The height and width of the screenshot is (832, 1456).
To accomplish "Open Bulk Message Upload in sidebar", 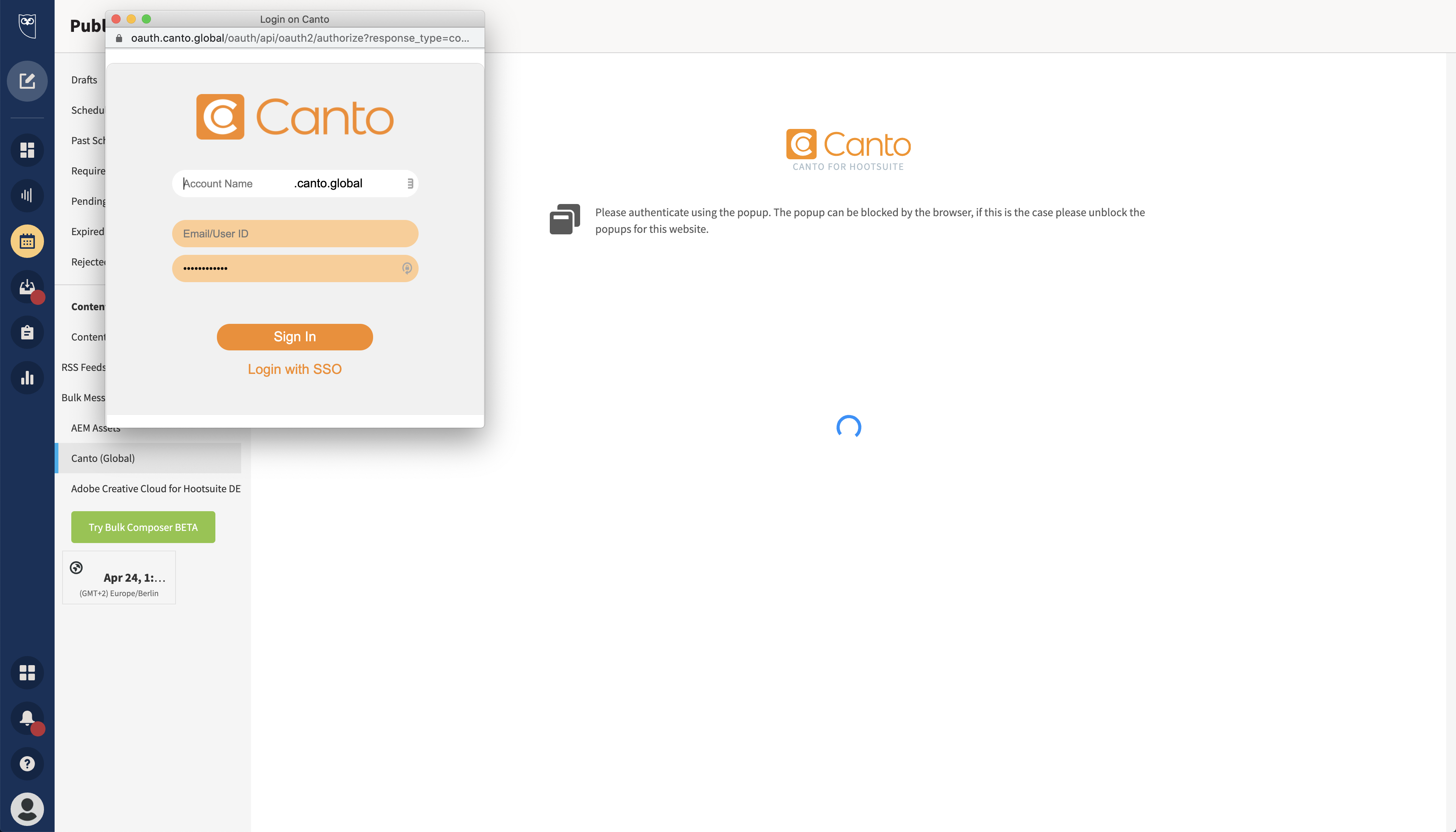I will click(x=83, y=398).
